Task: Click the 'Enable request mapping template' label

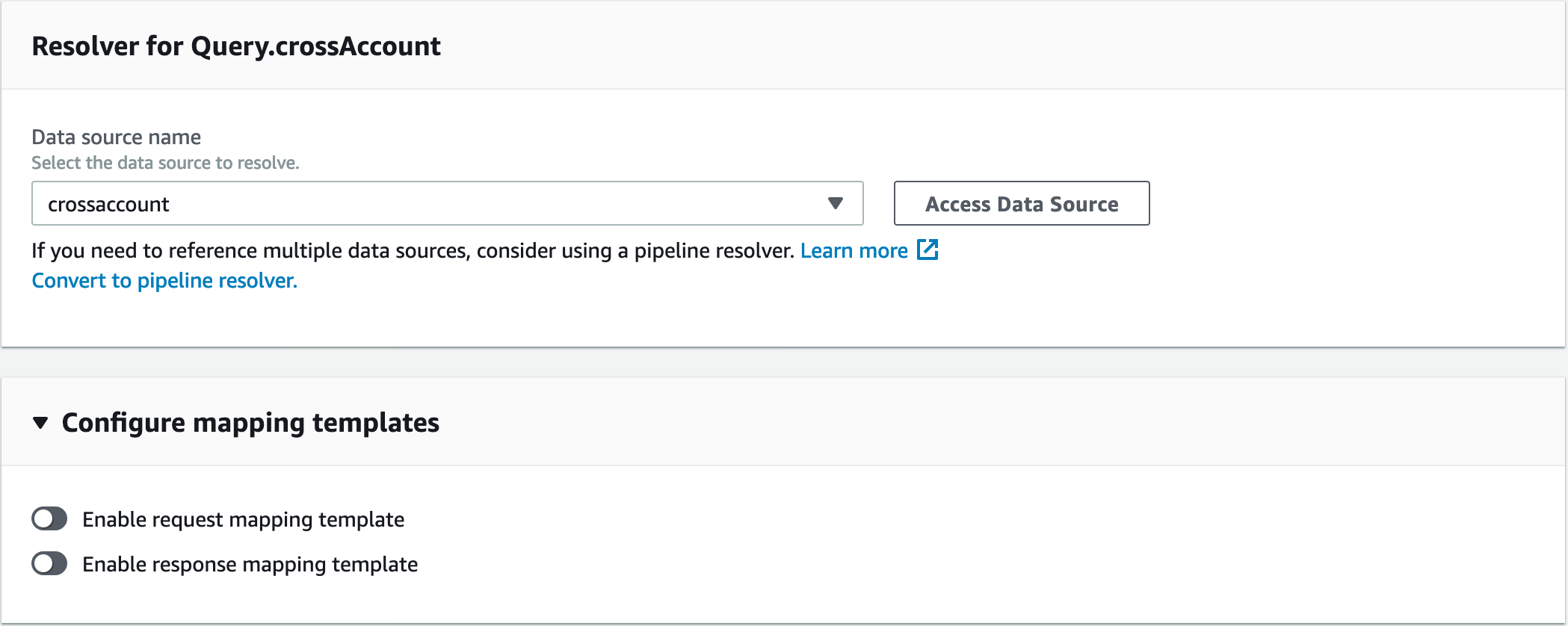Action: point(243,519)
